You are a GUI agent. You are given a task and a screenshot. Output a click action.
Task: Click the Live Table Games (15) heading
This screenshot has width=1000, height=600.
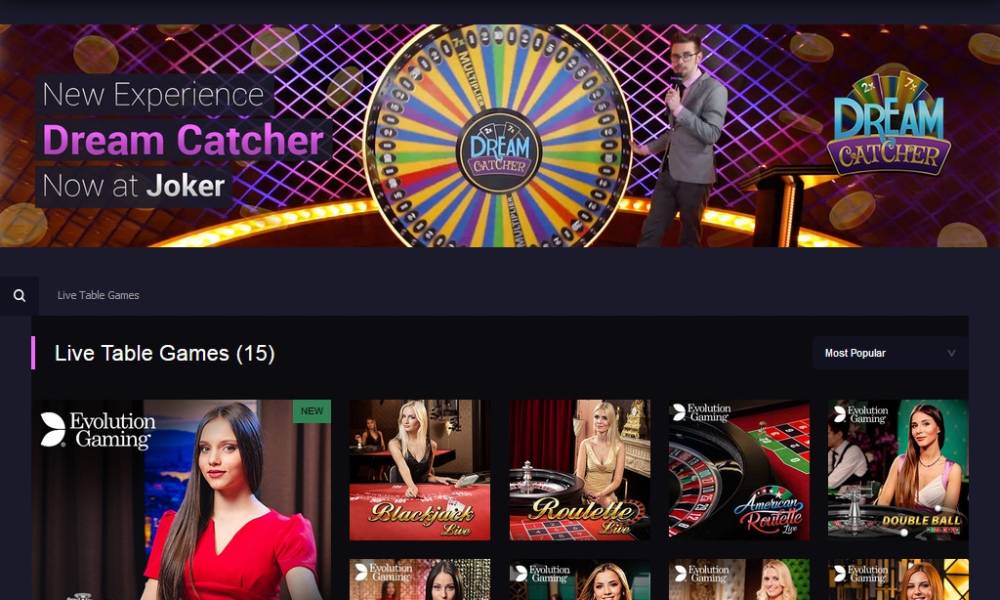(165, 353)
